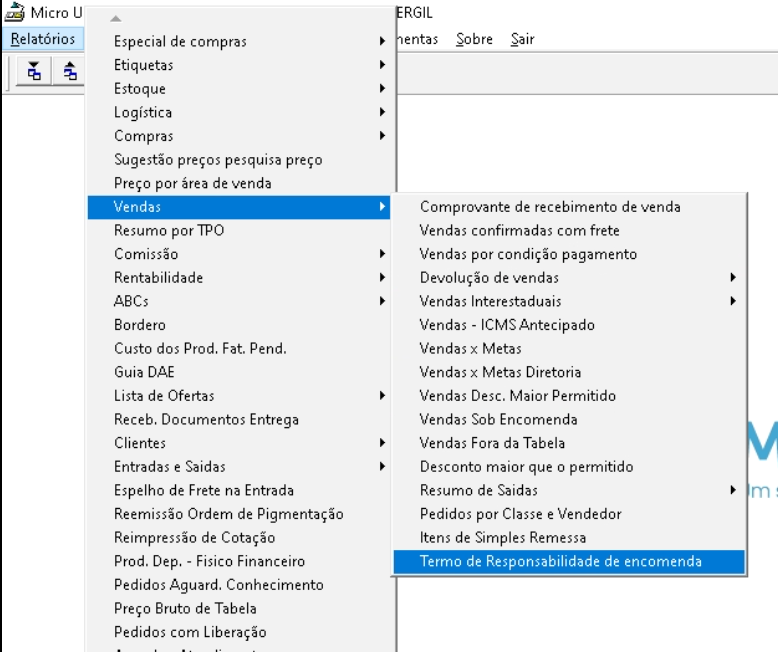
Task: Click the second toolbar icon with up arrow
Action: point(69,72)
